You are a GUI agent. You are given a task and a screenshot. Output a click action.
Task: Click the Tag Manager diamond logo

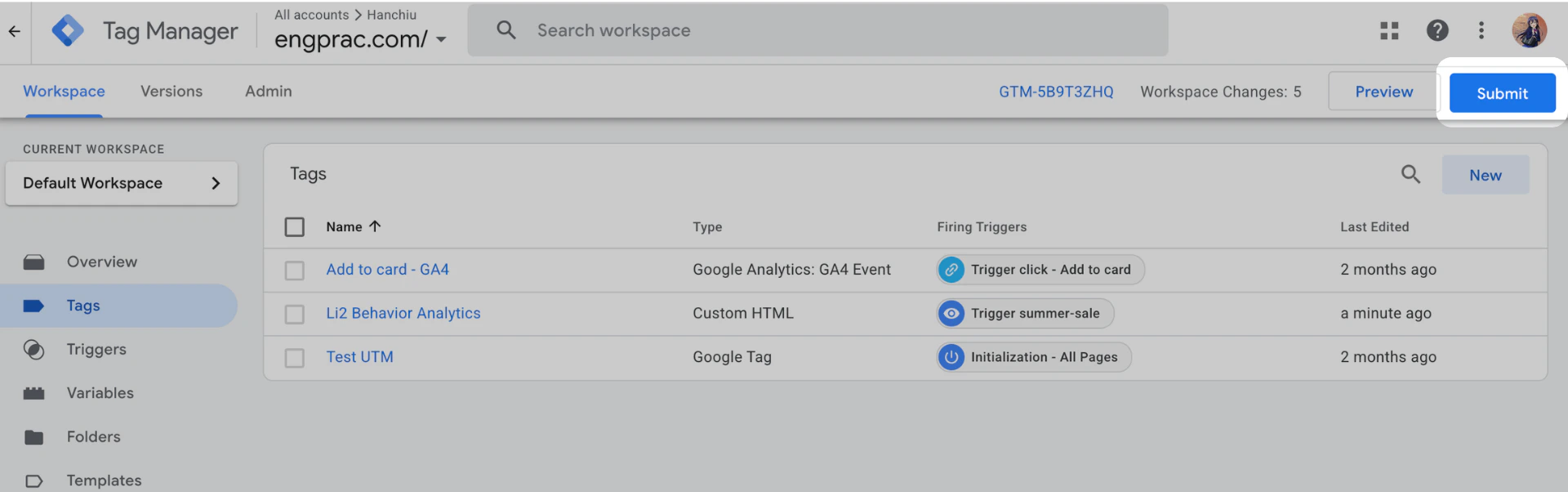(x=67, y=31)
